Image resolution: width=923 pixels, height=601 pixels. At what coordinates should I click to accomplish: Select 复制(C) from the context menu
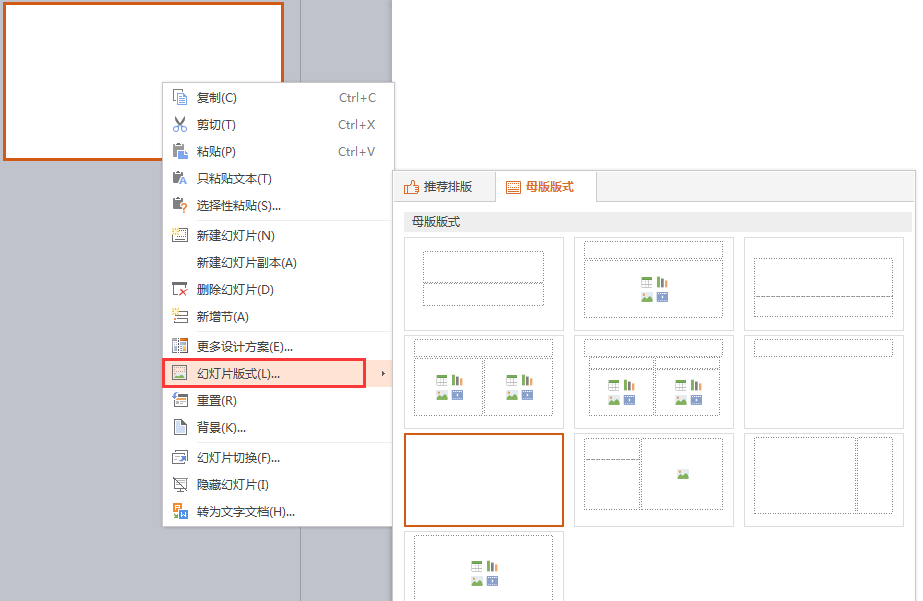pyautogui.click(x=277, y=98)
